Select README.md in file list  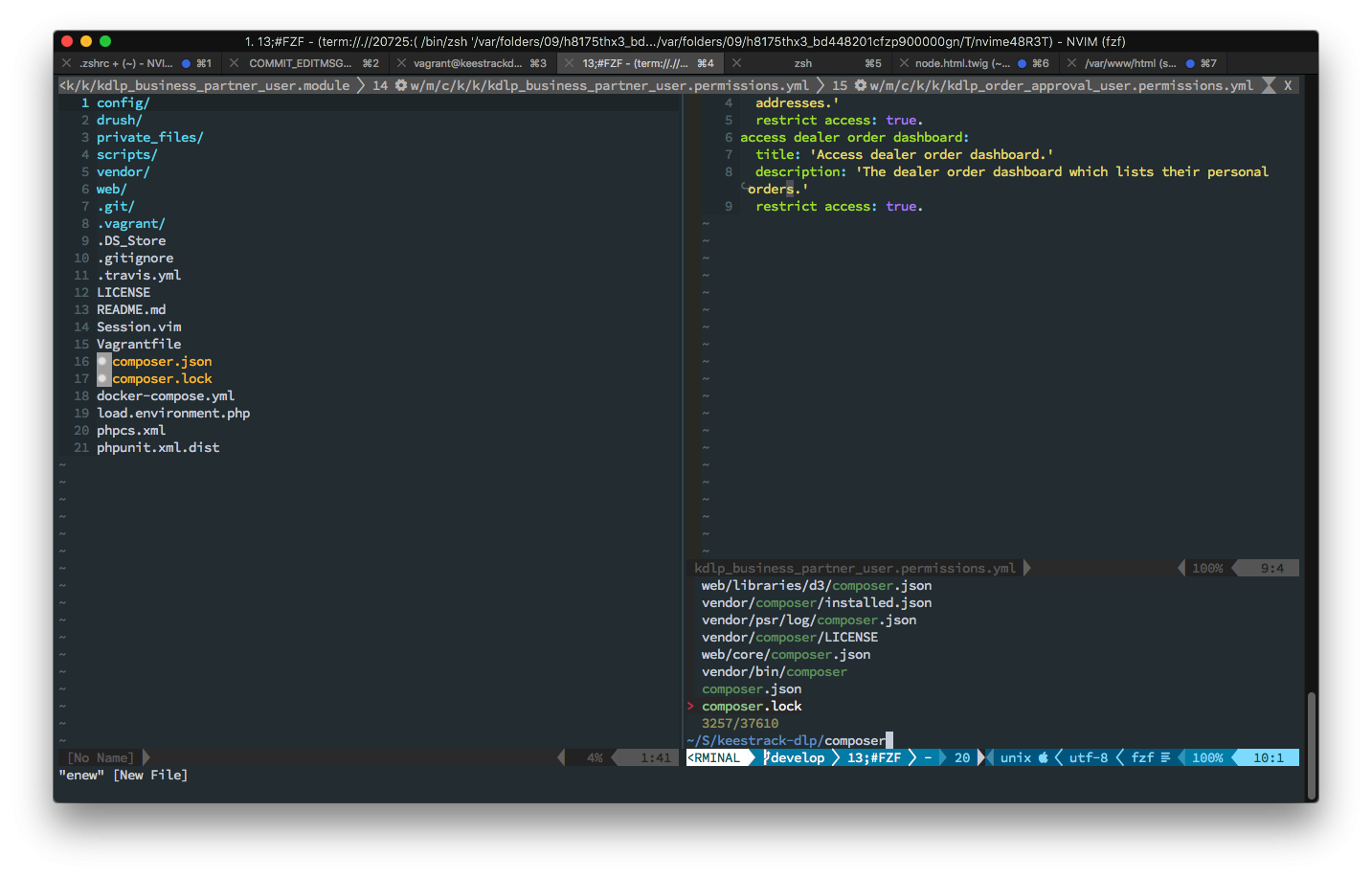point(131,309)
